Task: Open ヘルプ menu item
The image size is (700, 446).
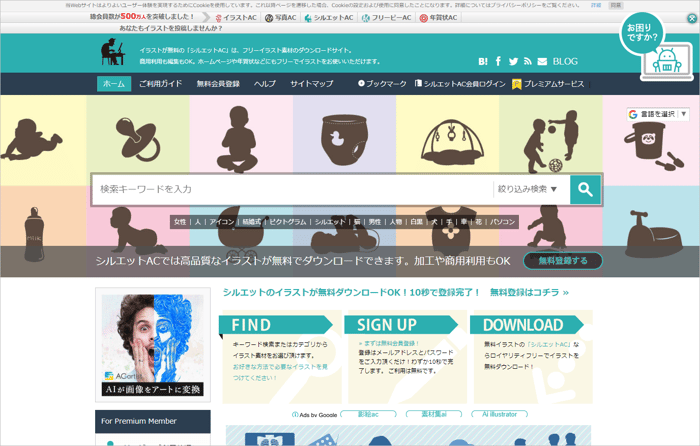Action: (265, 83)
